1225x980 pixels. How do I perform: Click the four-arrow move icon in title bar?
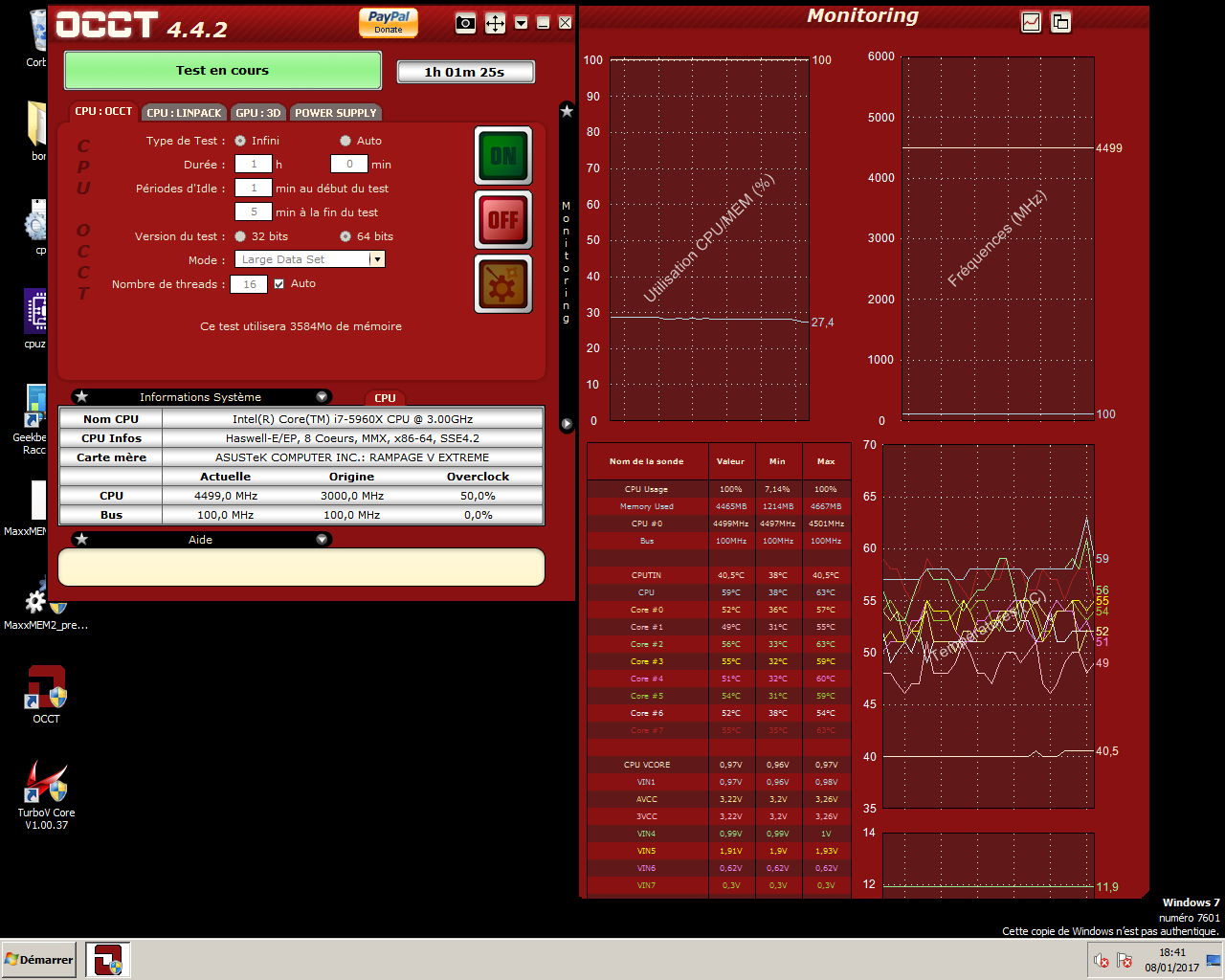click(495, 23)
